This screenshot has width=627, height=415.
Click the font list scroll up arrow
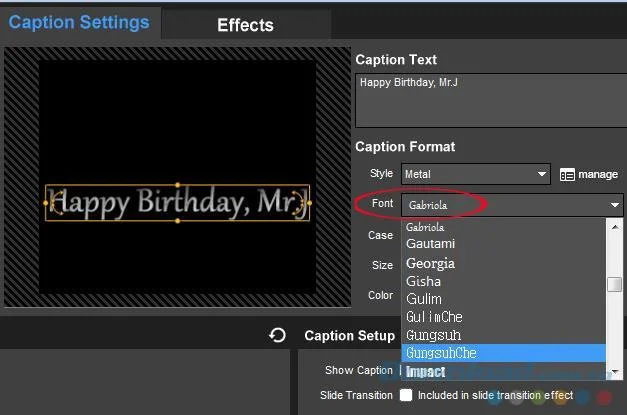pyautogui.click(x=615, y=227)
